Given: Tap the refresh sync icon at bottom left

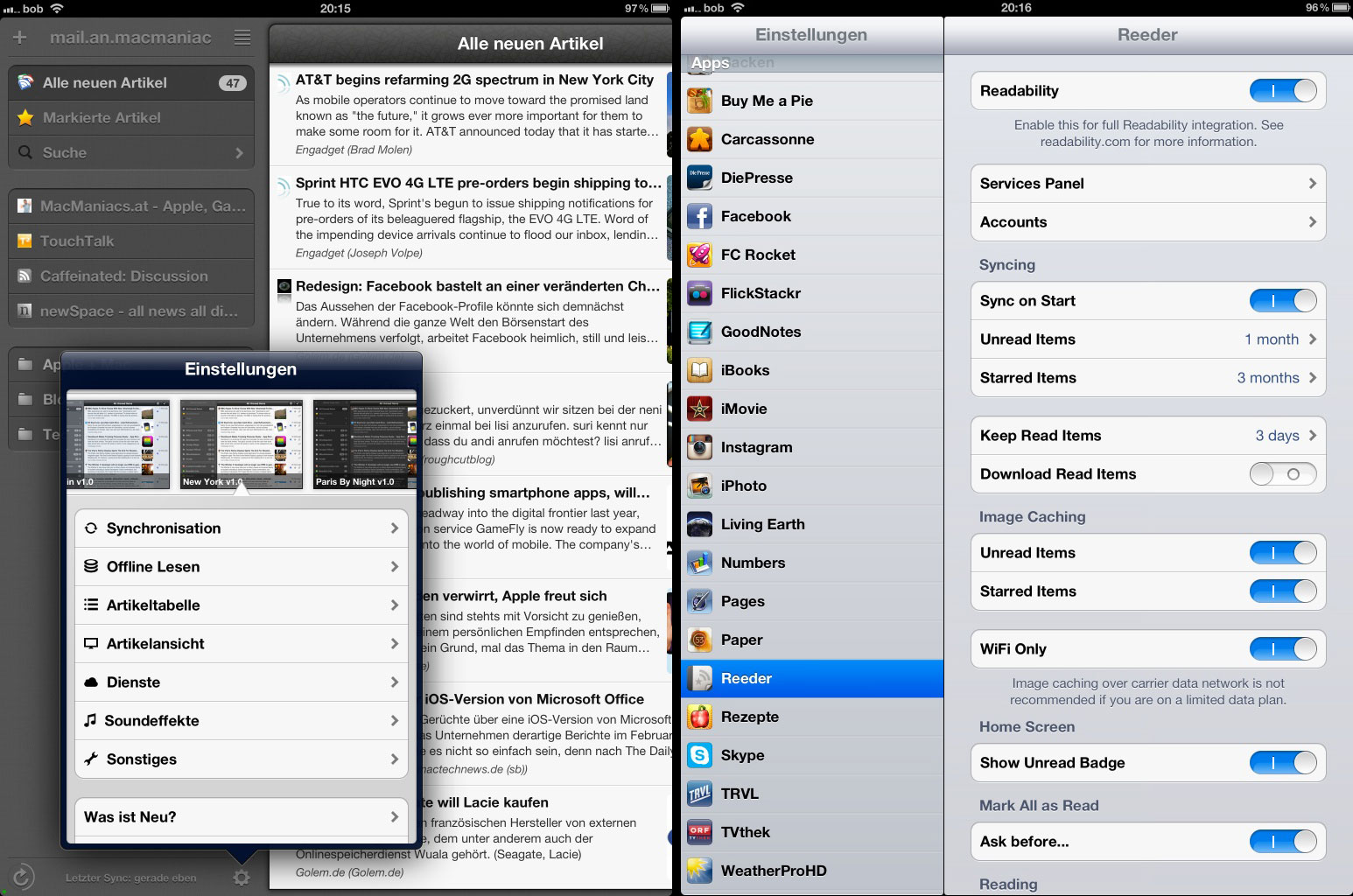Looking at the screenshot, I should 23,876.
